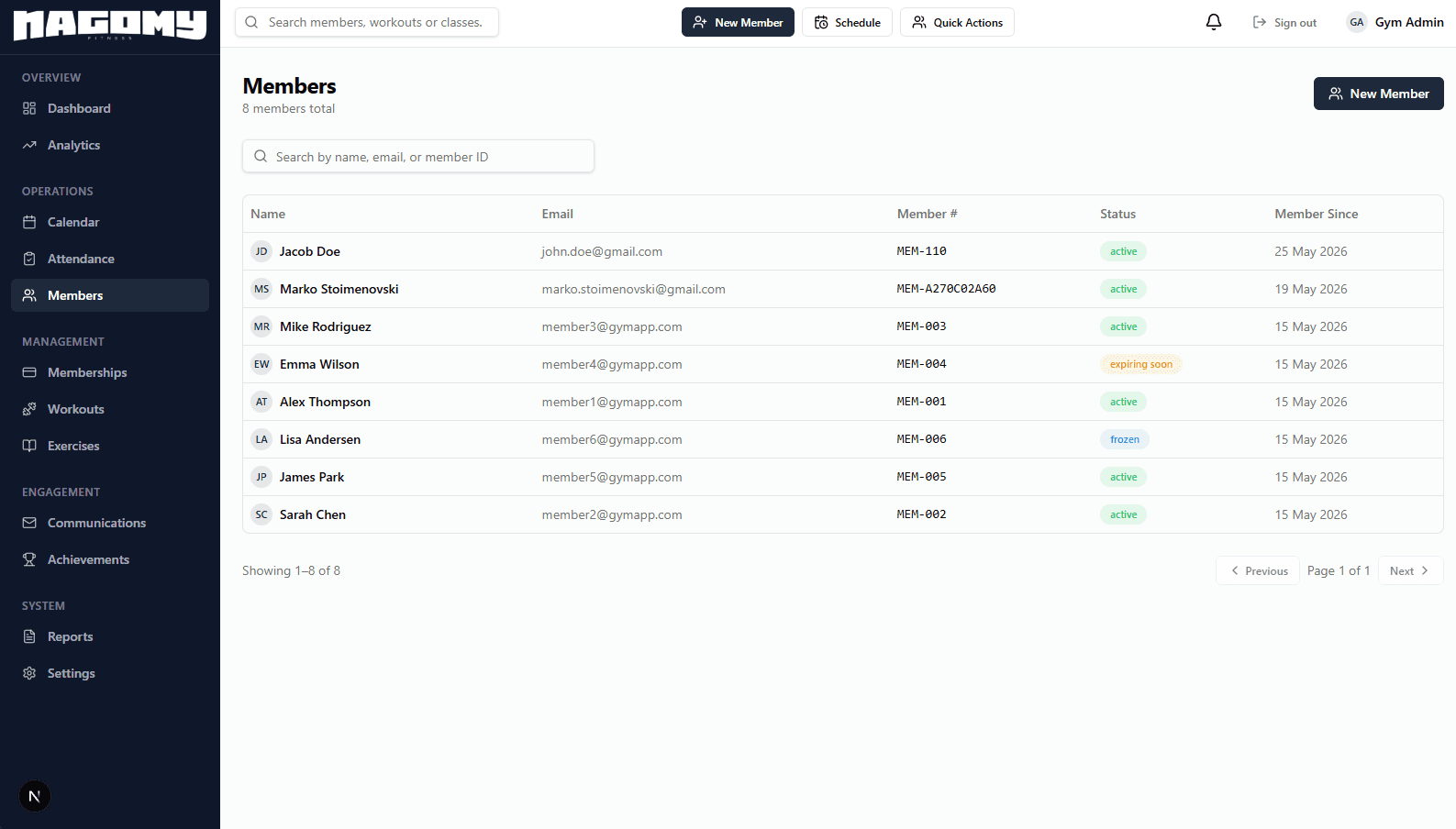1456x829 pixels.
Task: Select Communications in the sidebar
Action: [110, 523]
